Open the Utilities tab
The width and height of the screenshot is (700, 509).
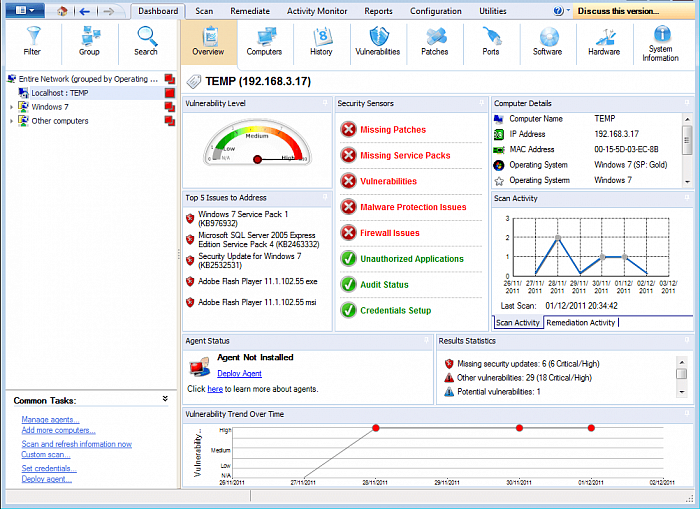[x=493, y=11]
